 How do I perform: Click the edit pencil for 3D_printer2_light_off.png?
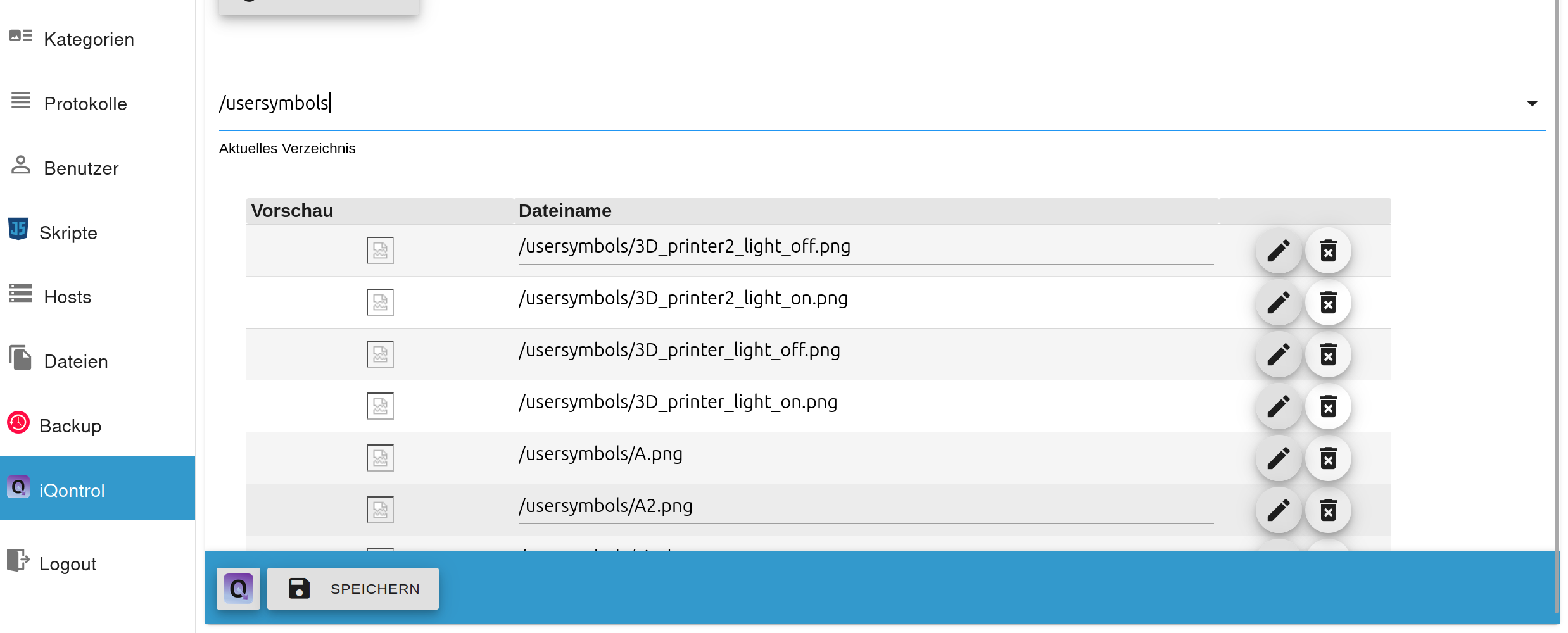(1278, 251)
